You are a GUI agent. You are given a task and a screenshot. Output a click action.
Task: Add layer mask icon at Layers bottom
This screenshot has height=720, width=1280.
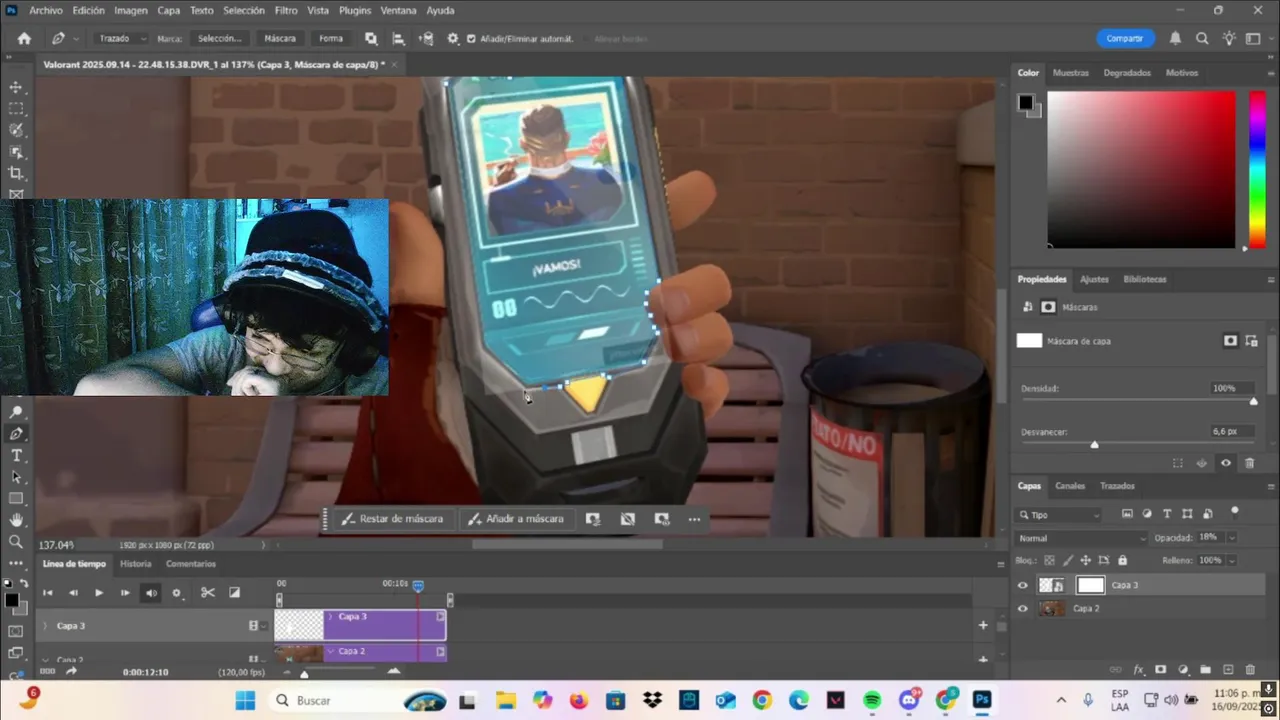pyautogui.click(x=1160, y=669)
